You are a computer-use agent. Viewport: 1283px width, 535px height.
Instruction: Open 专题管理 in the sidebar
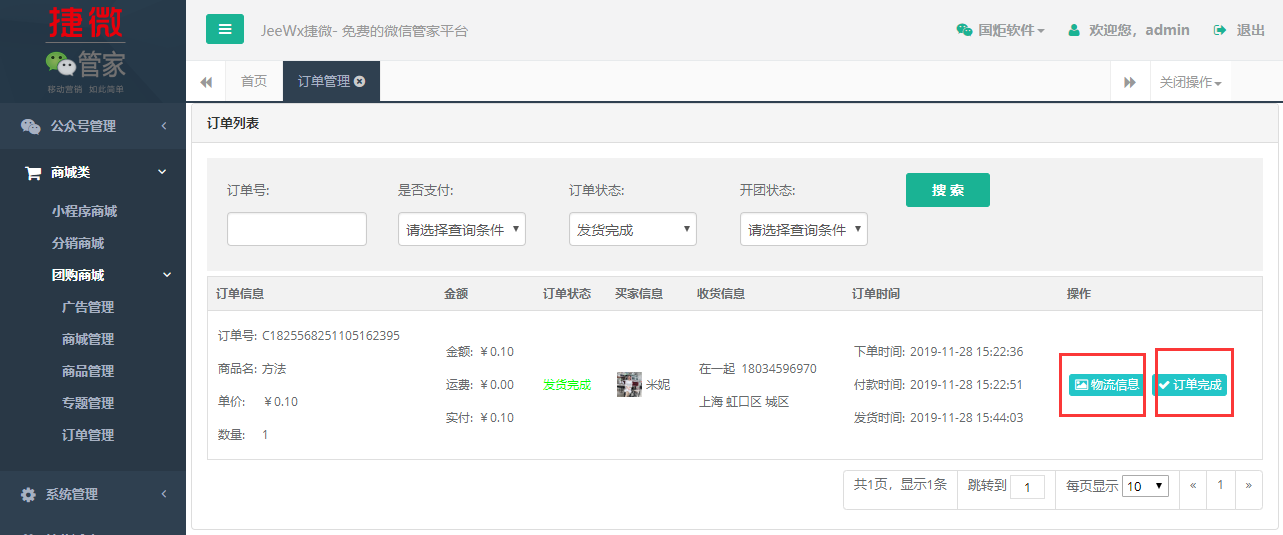(88, 403)
